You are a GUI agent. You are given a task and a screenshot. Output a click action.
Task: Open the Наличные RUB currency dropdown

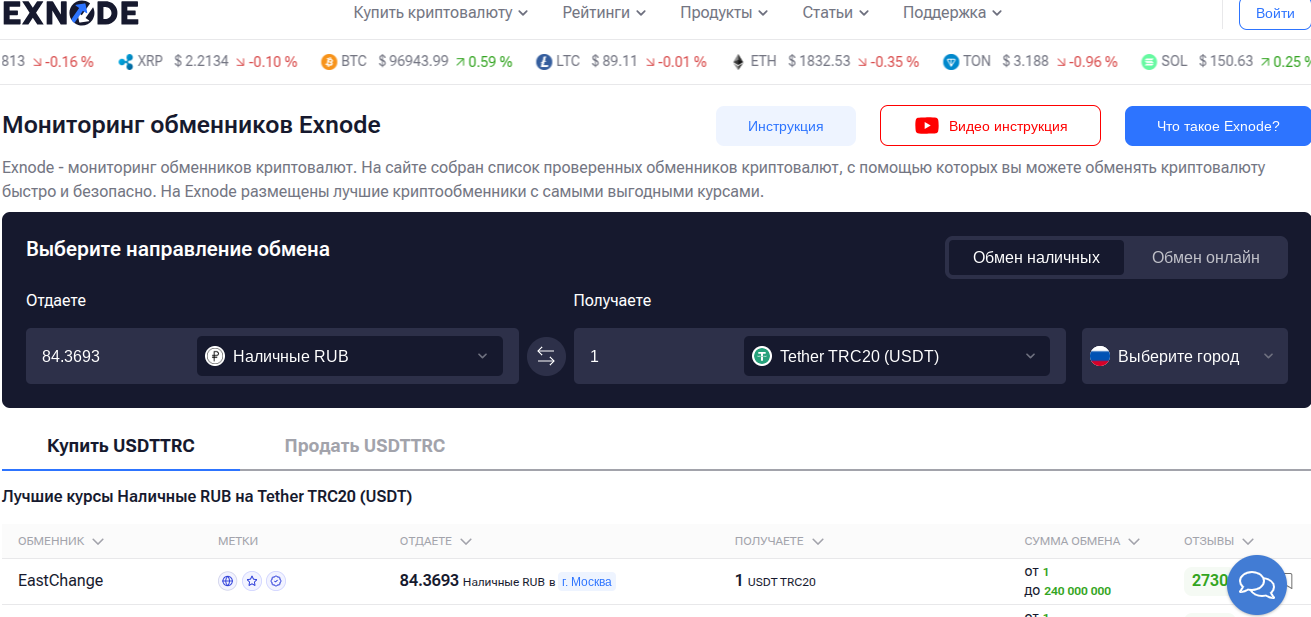point(350,356)
